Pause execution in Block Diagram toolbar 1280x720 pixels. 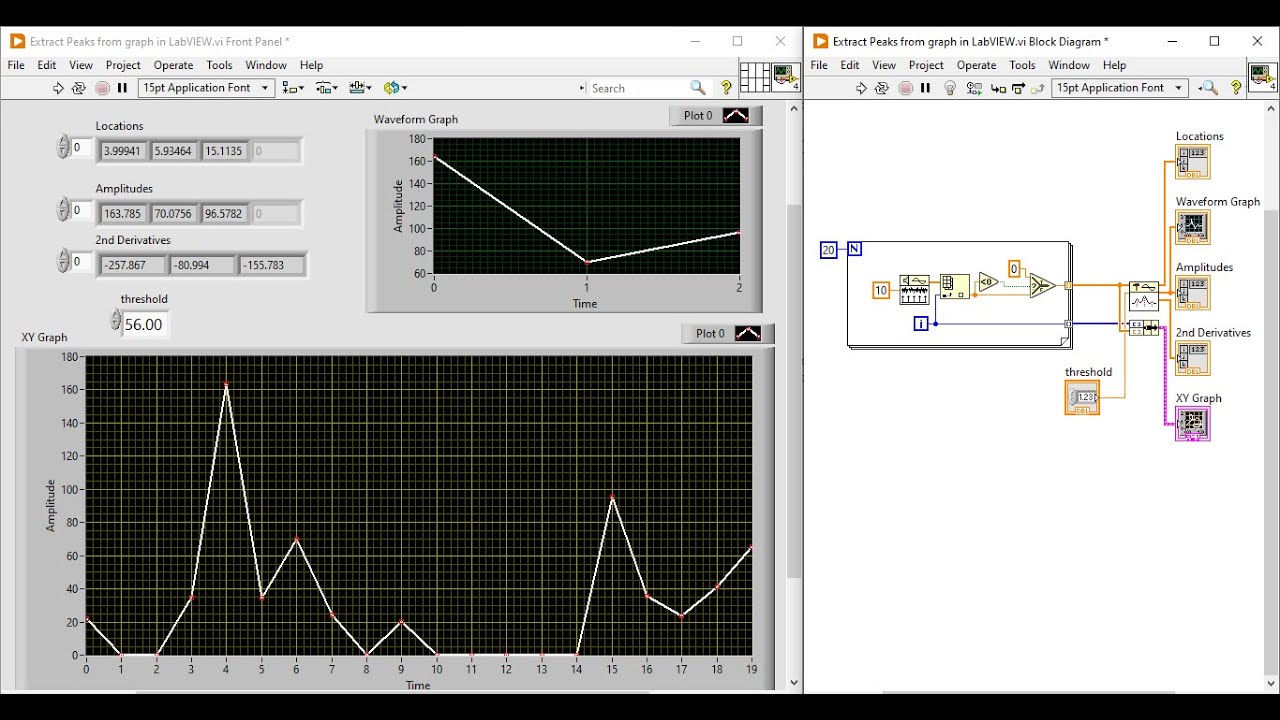[925, 88]
